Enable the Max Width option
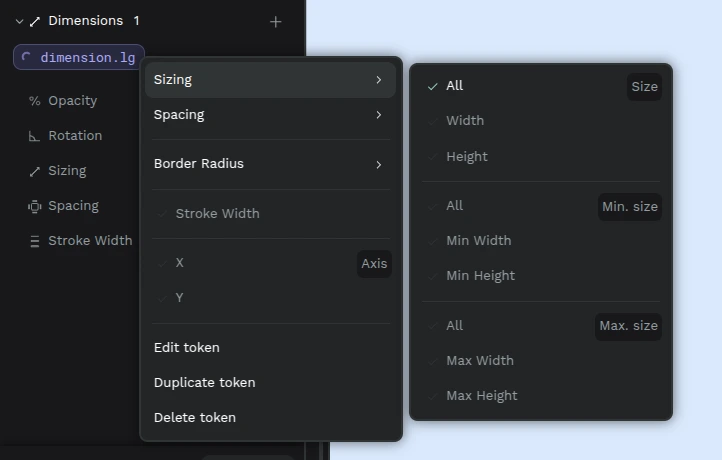The height and width of the screenshot is (460, 722). pyautogui.click(x=479, y=361)
